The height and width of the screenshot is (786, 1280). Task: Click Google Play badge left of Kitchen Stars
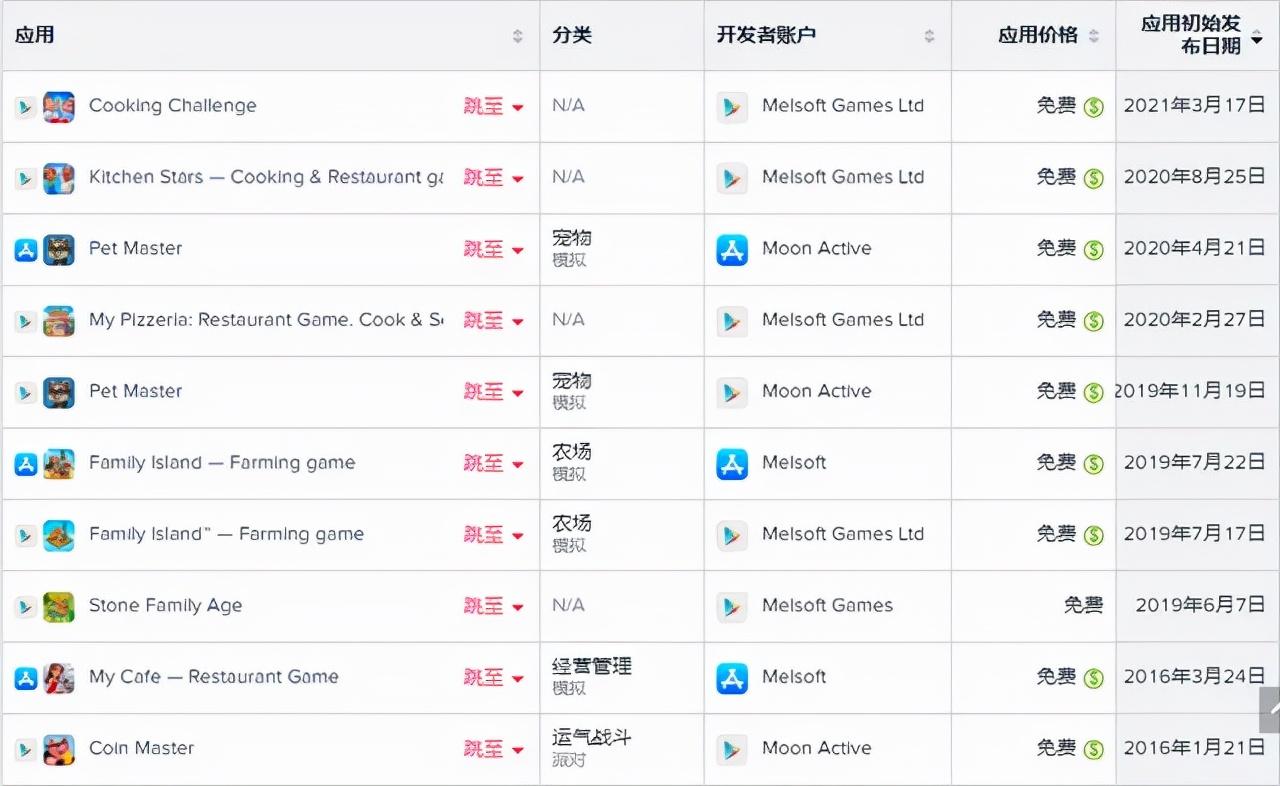tap(26, 178)
